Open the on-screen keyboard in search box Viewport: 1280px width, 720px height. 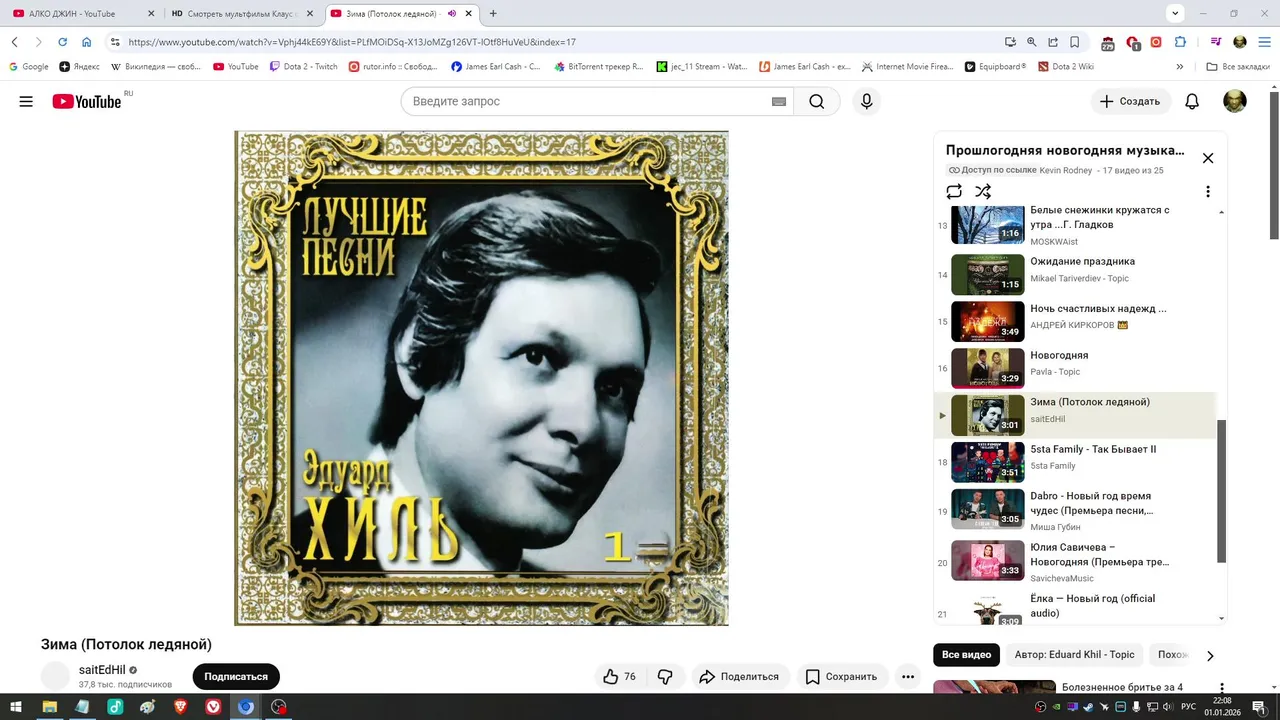779,101
